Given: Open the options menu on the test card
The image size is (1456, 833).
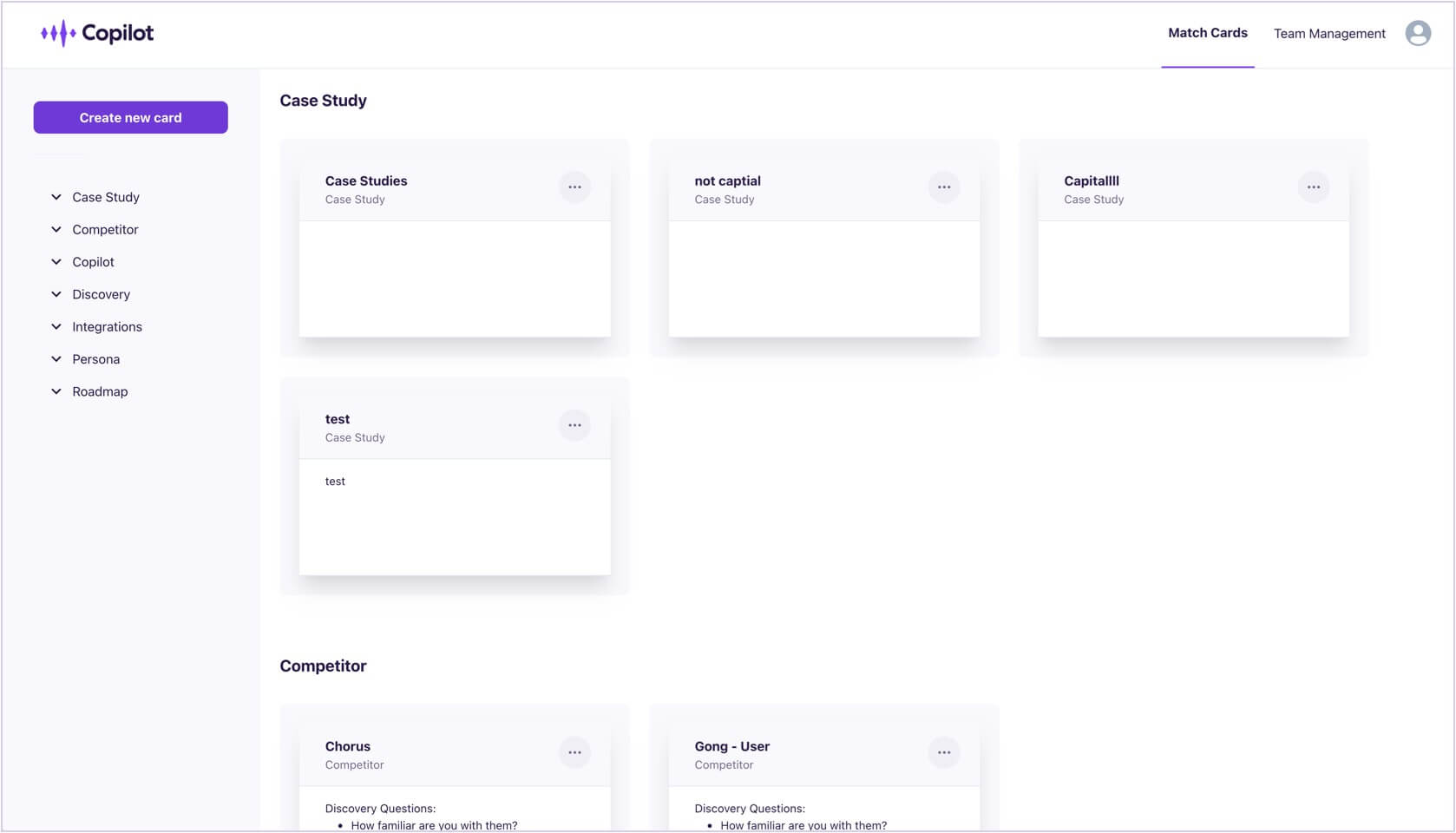Looking at the screenshot, I should pyautogui.click(x=574, y=425).
